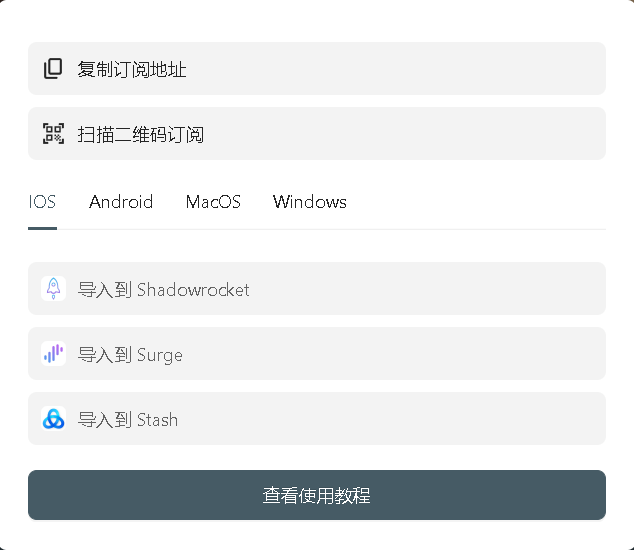Image resolution: width=634 pixels, height=550 pixels.
Task: Click the copy icon beside 复制订阅地址
Action: [53, 68]
